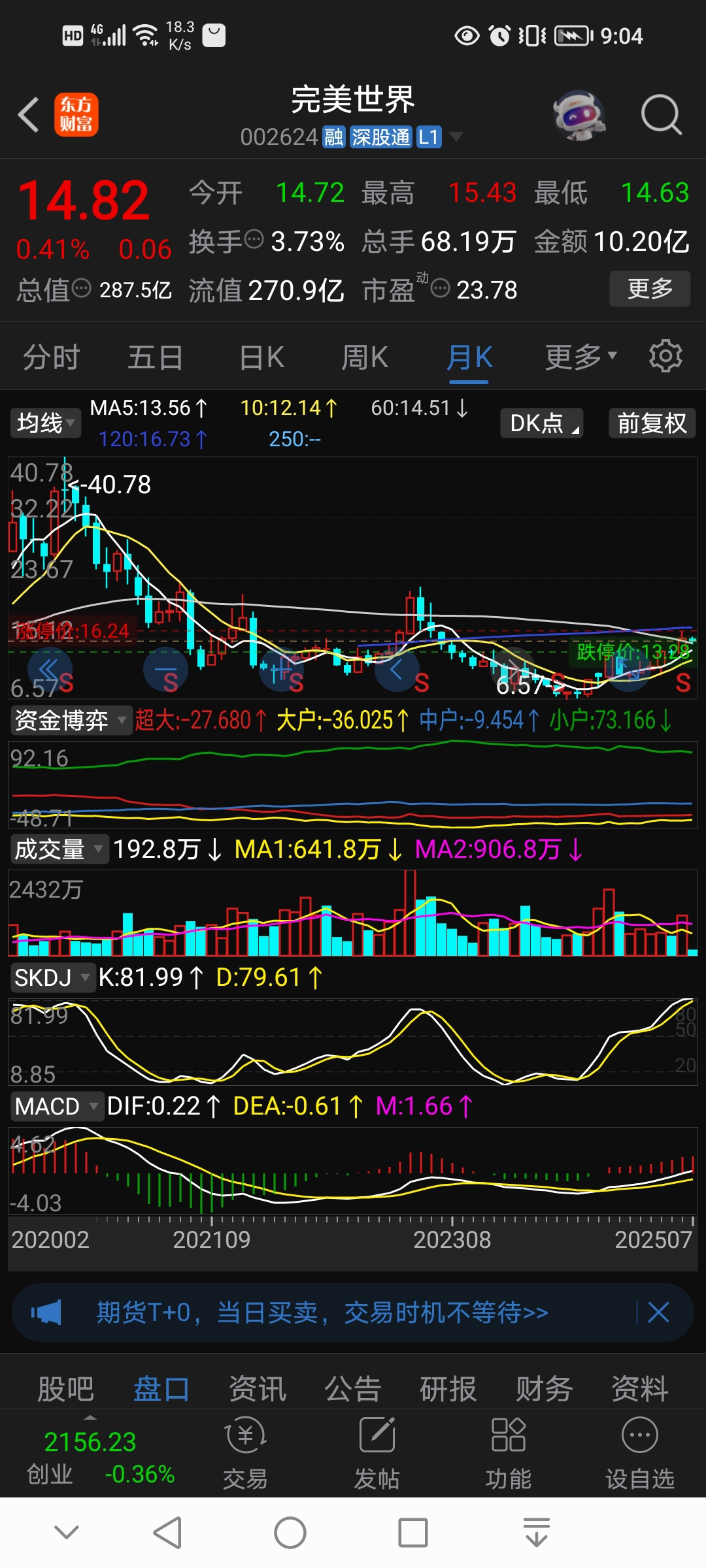Expand the stock code dropdown arrow
This screenshot has width=706, height=1568.
pos(456,137)
